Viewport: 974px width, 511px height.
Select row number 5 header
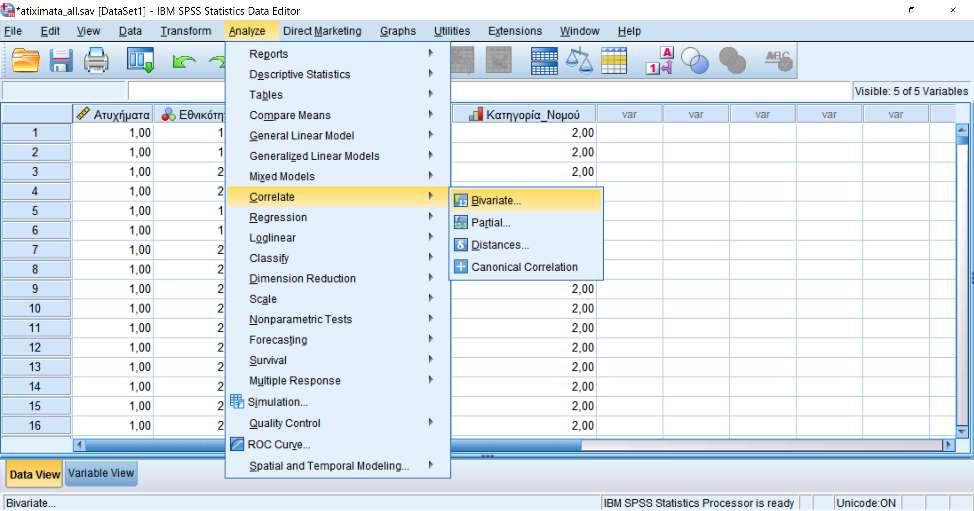36,210
